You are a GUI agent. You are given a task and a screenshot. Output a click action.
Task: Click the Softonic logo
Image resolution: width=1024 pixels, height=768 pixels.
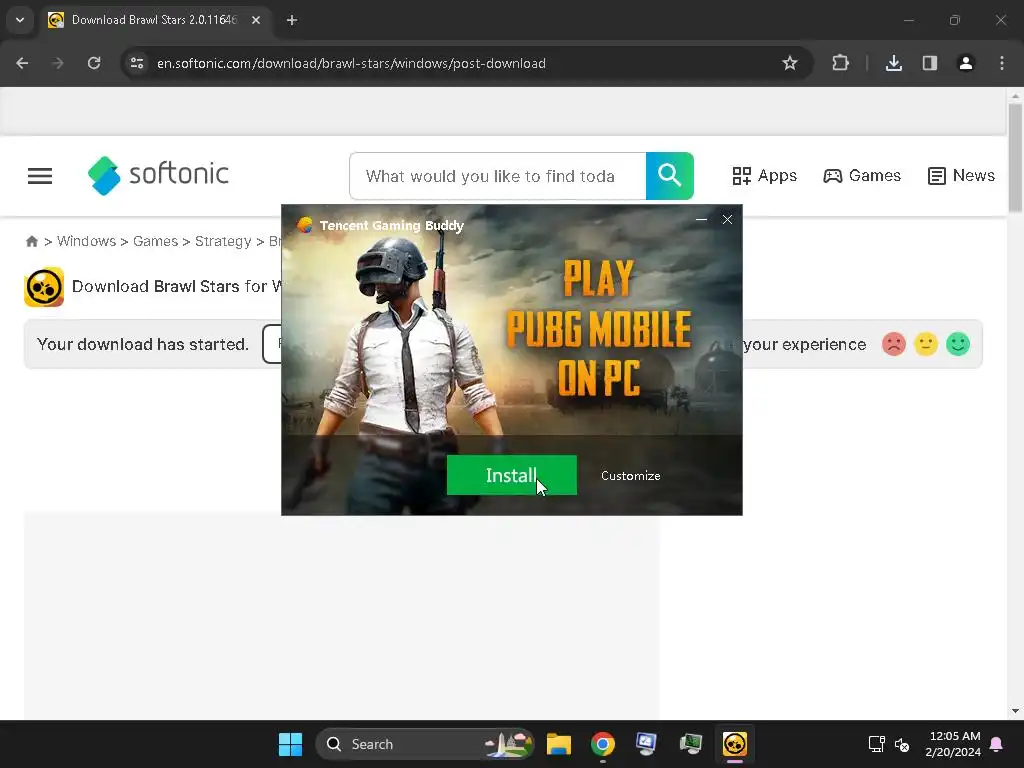point(158,175)
